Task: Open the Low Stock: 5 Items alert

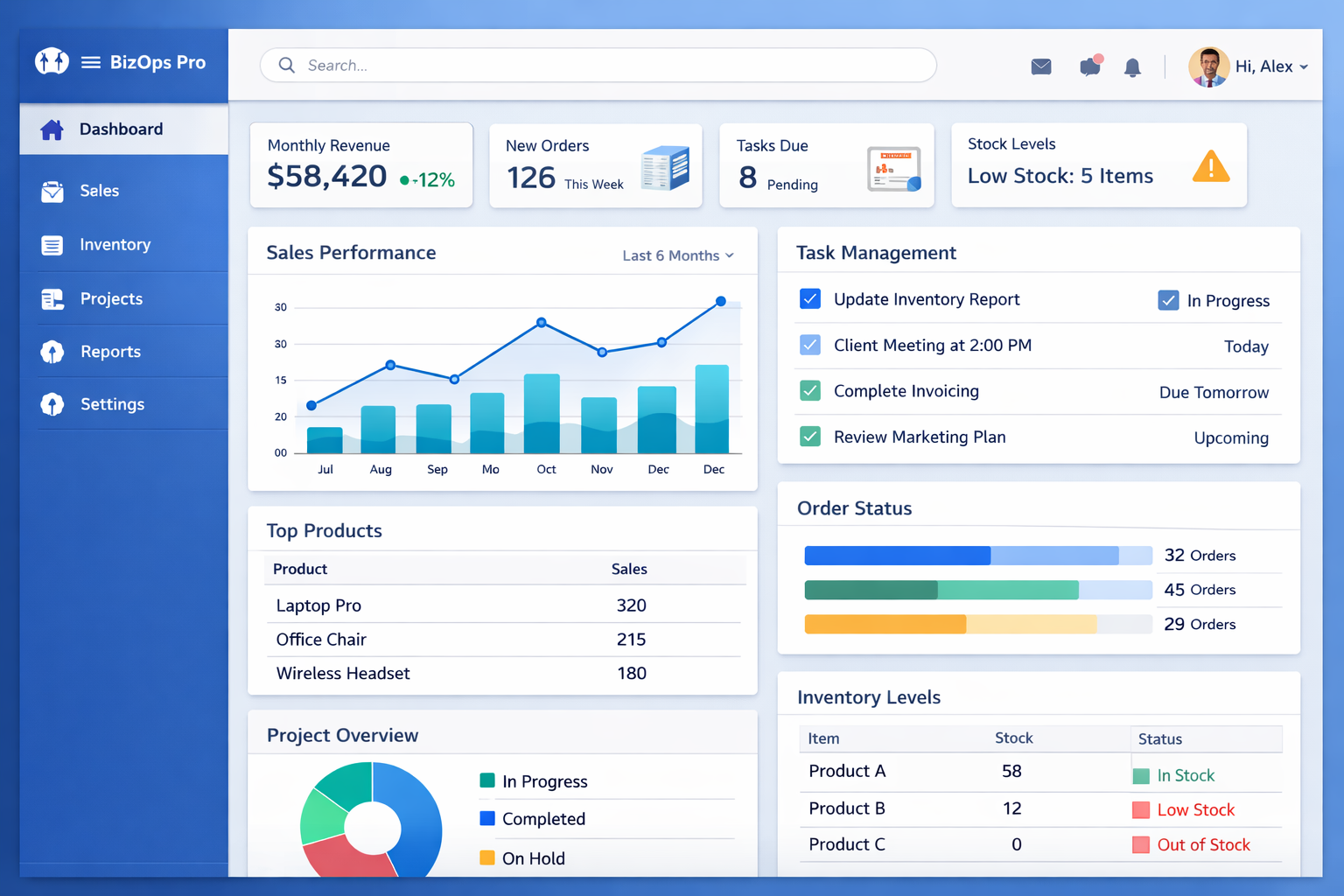Action: 1060,175
